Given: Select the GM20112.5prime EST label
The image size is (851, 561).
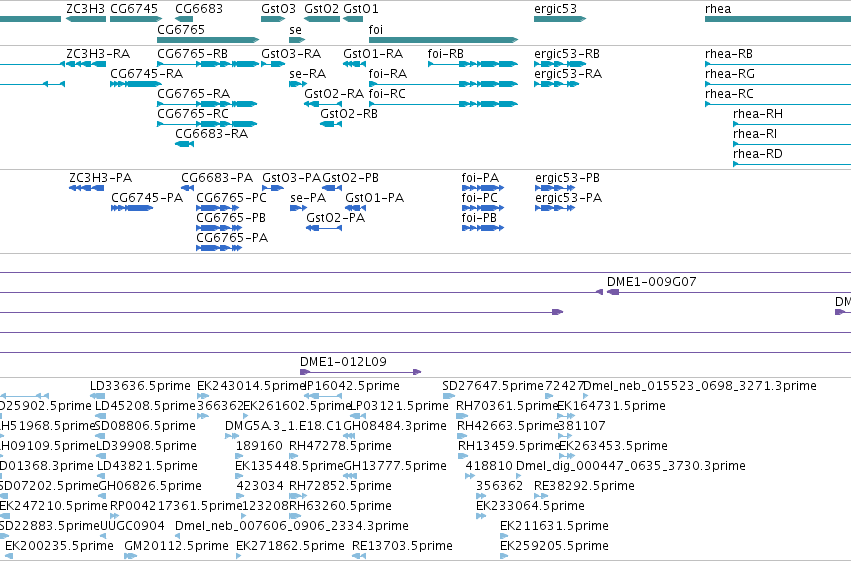Looking at the screenshot, I should 176,546.
